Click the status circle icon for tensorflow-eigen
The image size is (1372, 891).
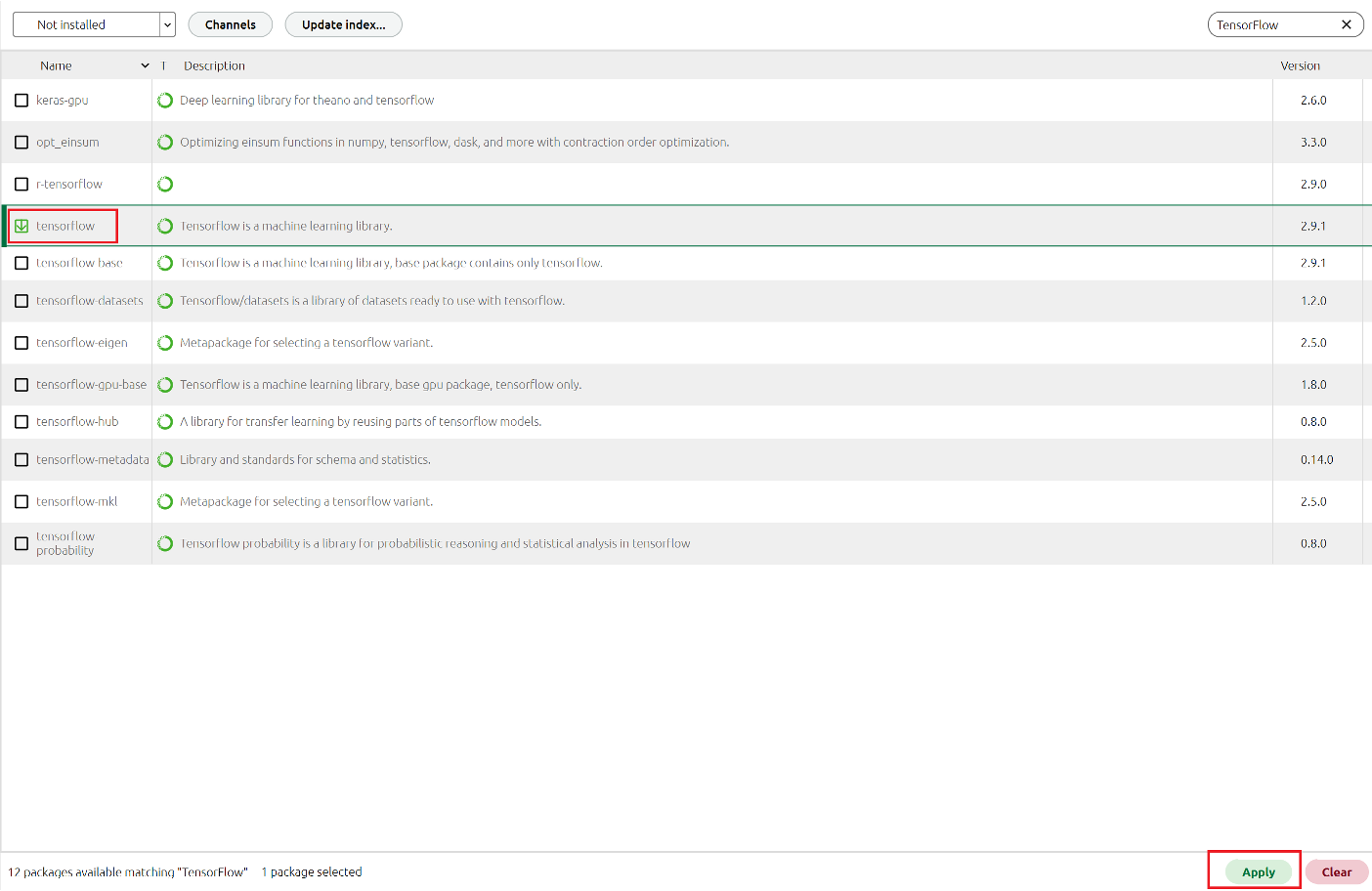coord(165,343)
